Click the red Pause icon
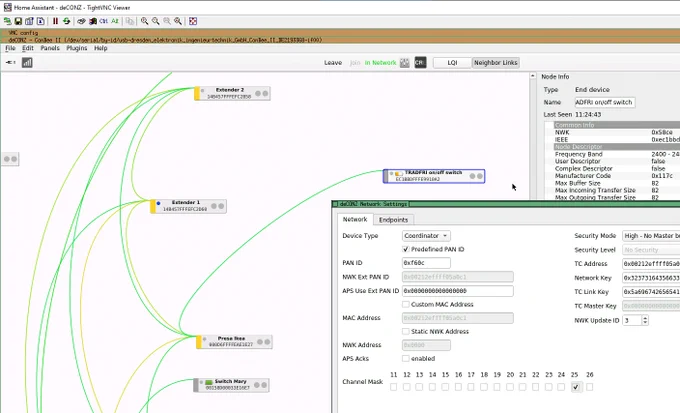 coord(56,21)
